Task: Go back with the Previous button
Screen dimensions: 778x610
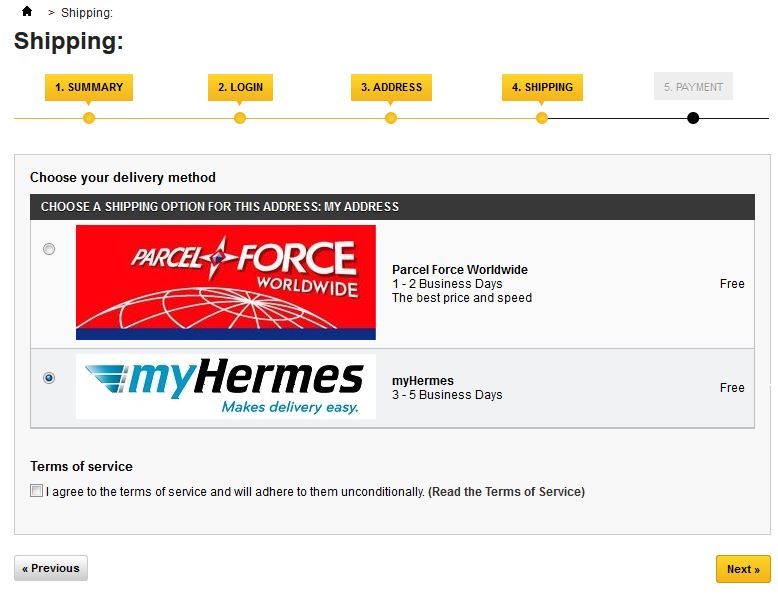Action: [51, 568]
